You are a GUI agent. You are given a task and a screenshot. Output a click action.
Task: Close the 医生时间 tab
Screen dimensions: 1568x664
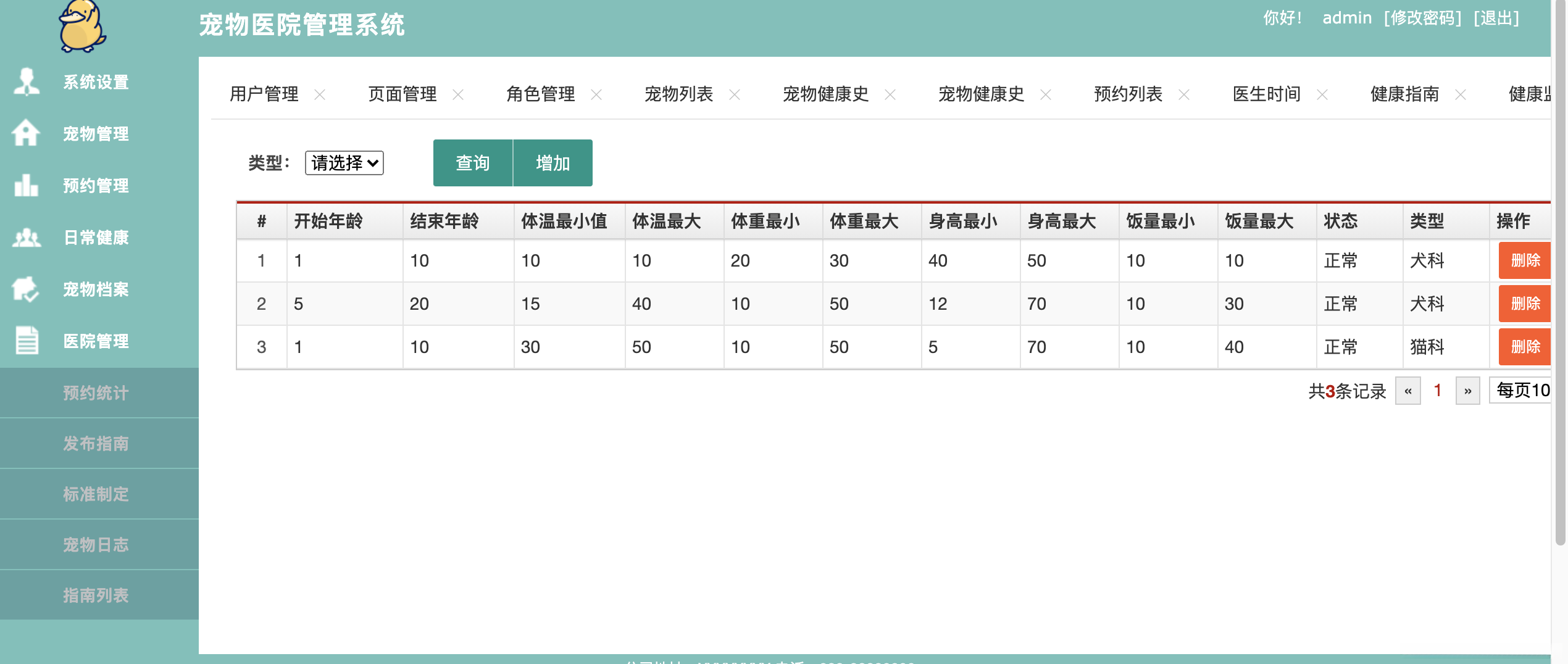pyautogui.click(x=1322, y=96)
